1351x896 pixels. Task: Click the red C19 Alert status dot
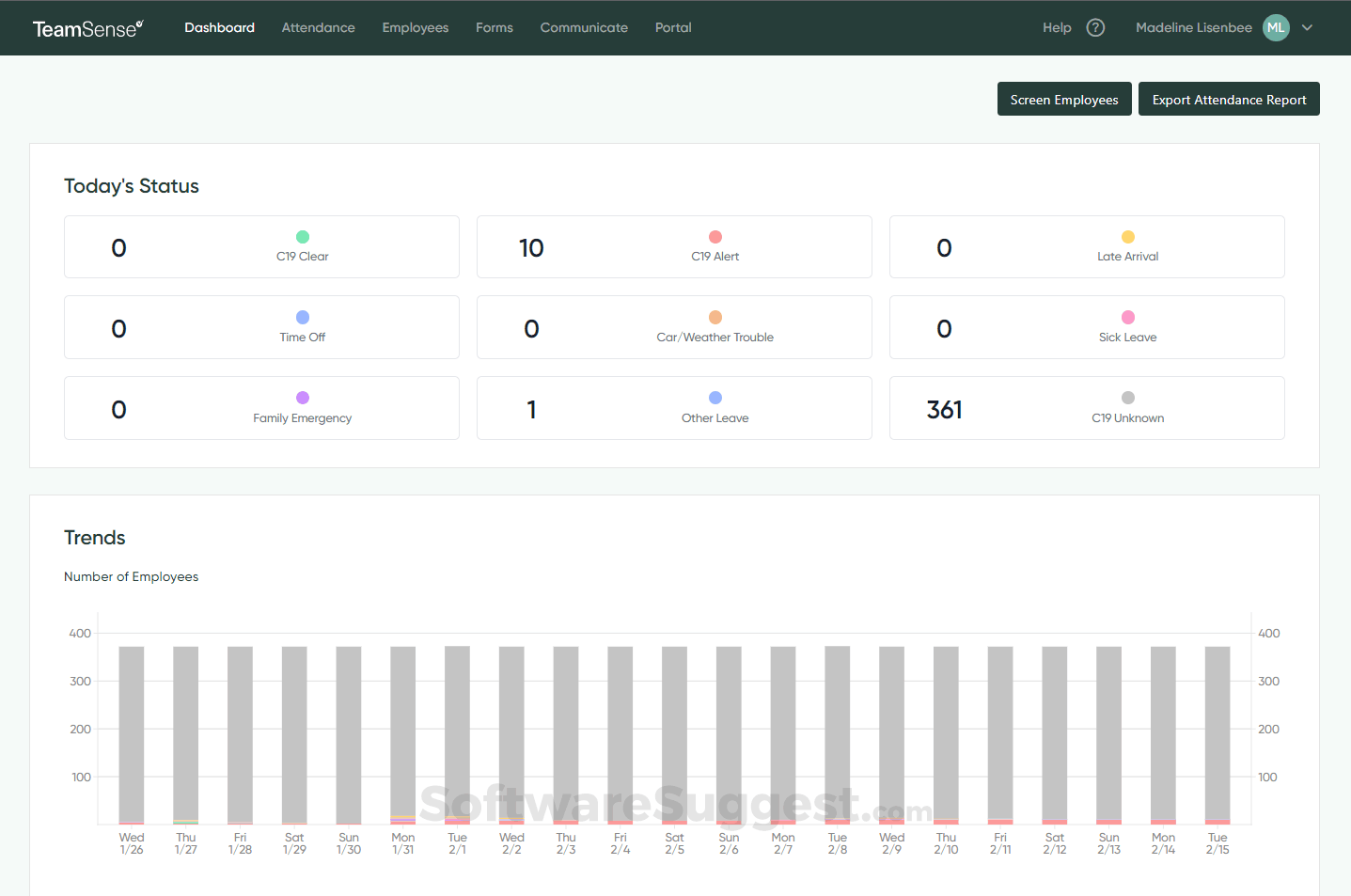(715, 237)
